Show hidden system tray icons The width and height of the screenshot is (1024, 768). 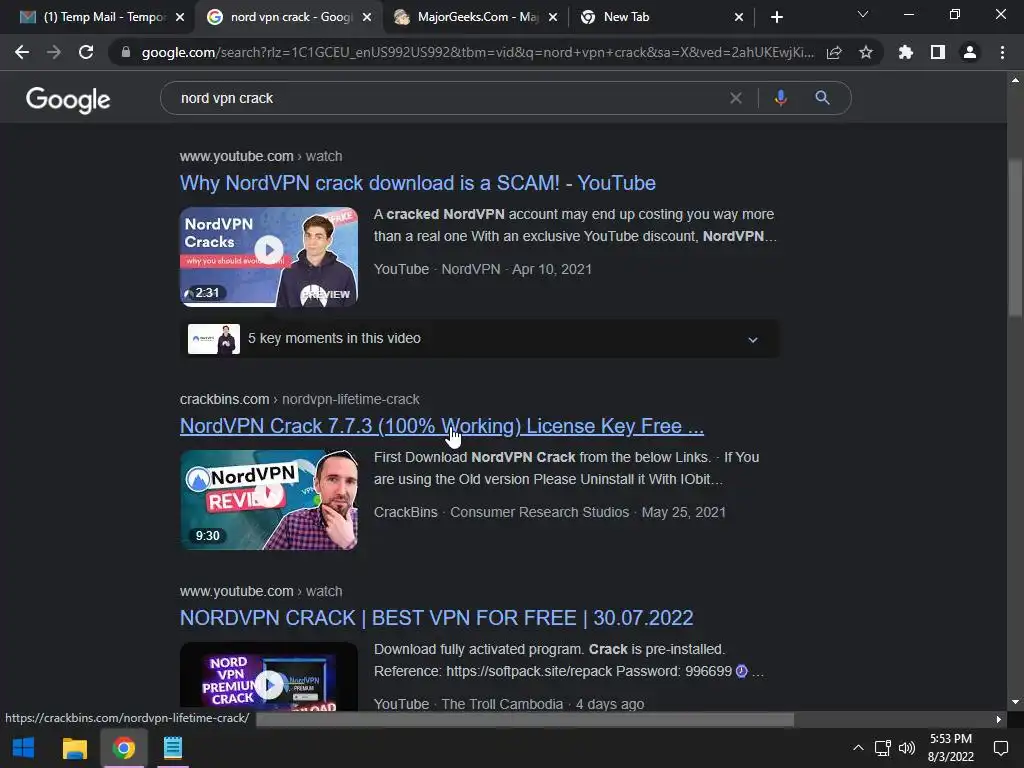click(858, 748)
